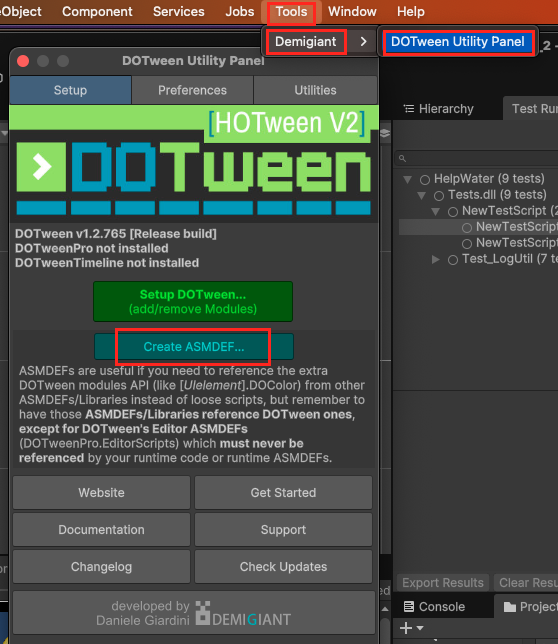Viewport: 558px width, 644px height.
Task: Select the Test Runner tab
Action: point(530,108)
